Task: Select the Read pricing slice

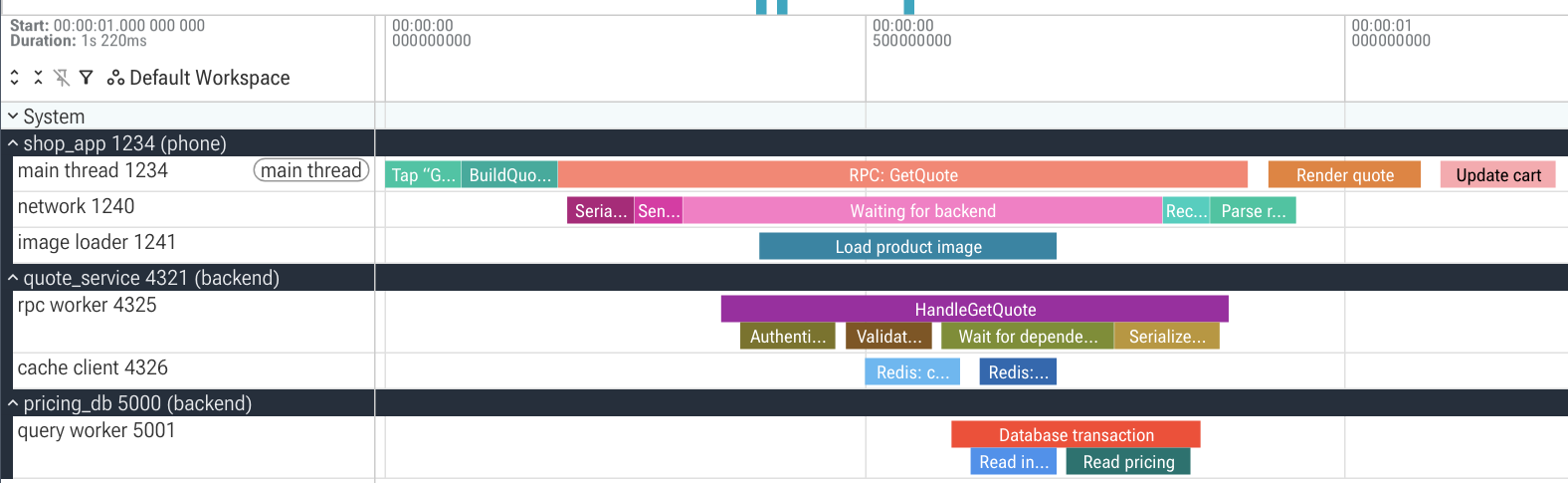Action: click(x=1128, y=461)
